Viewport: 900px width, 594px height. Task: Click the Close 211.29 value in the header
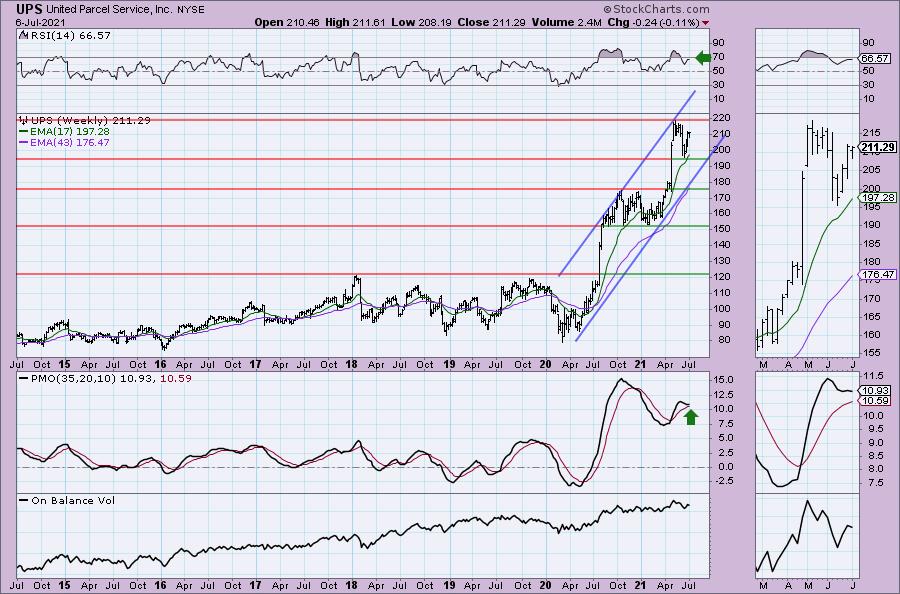pos(491,22)
